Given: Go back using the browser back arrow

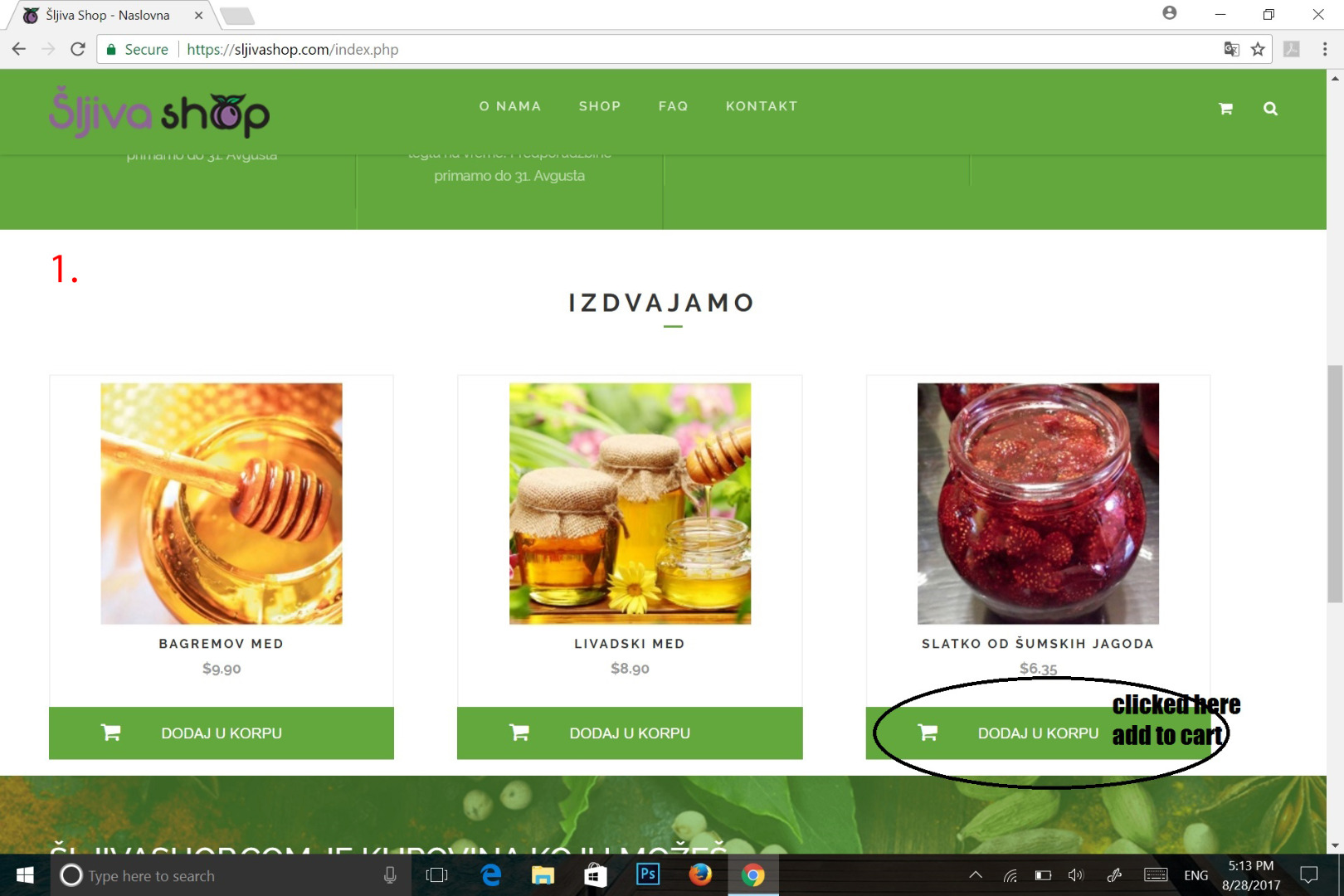Looking at the screenshot, I should coord(19,49).
